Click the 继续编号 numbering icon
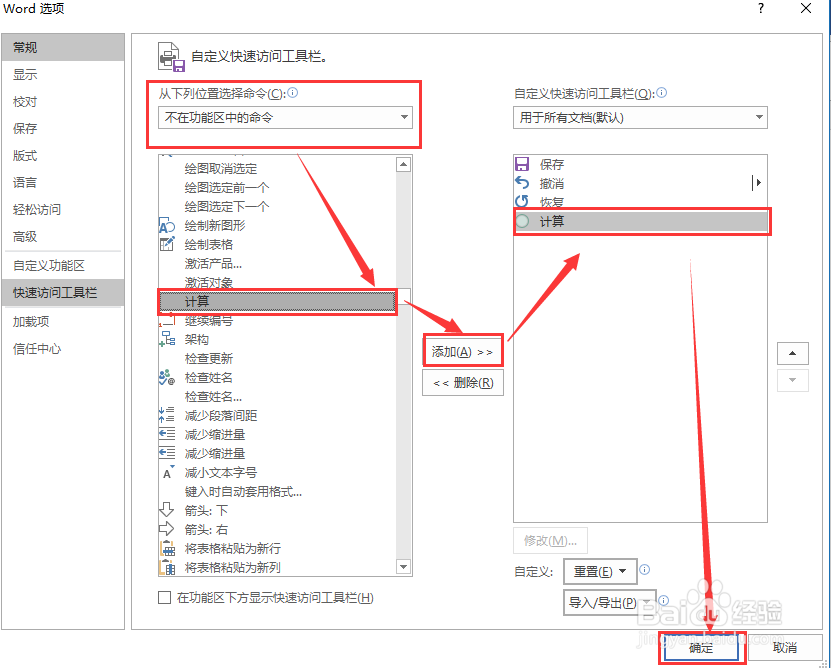Screen dimensions: 831x668 166,320
